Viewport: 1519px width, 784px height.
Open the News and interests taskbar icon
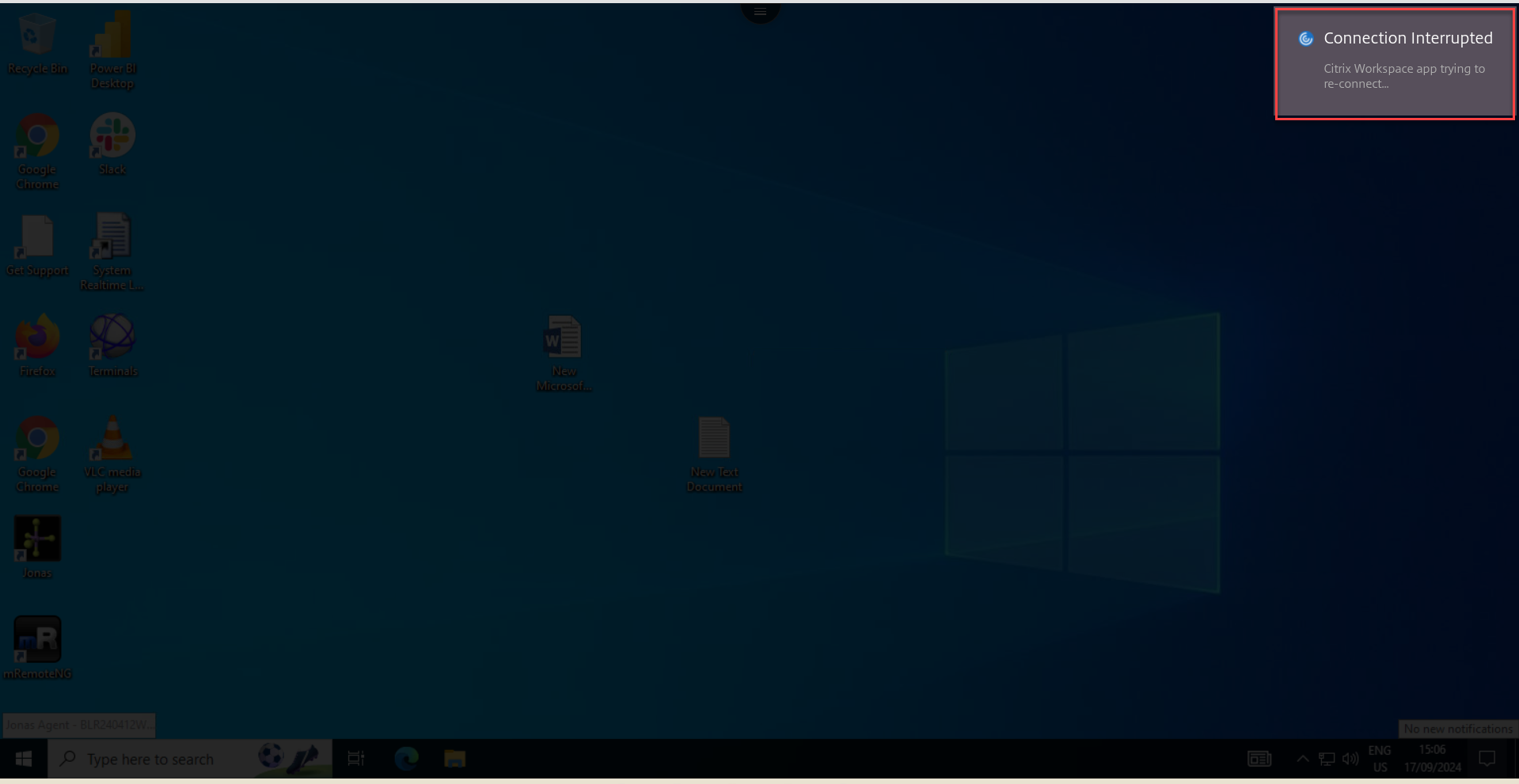1259,759
